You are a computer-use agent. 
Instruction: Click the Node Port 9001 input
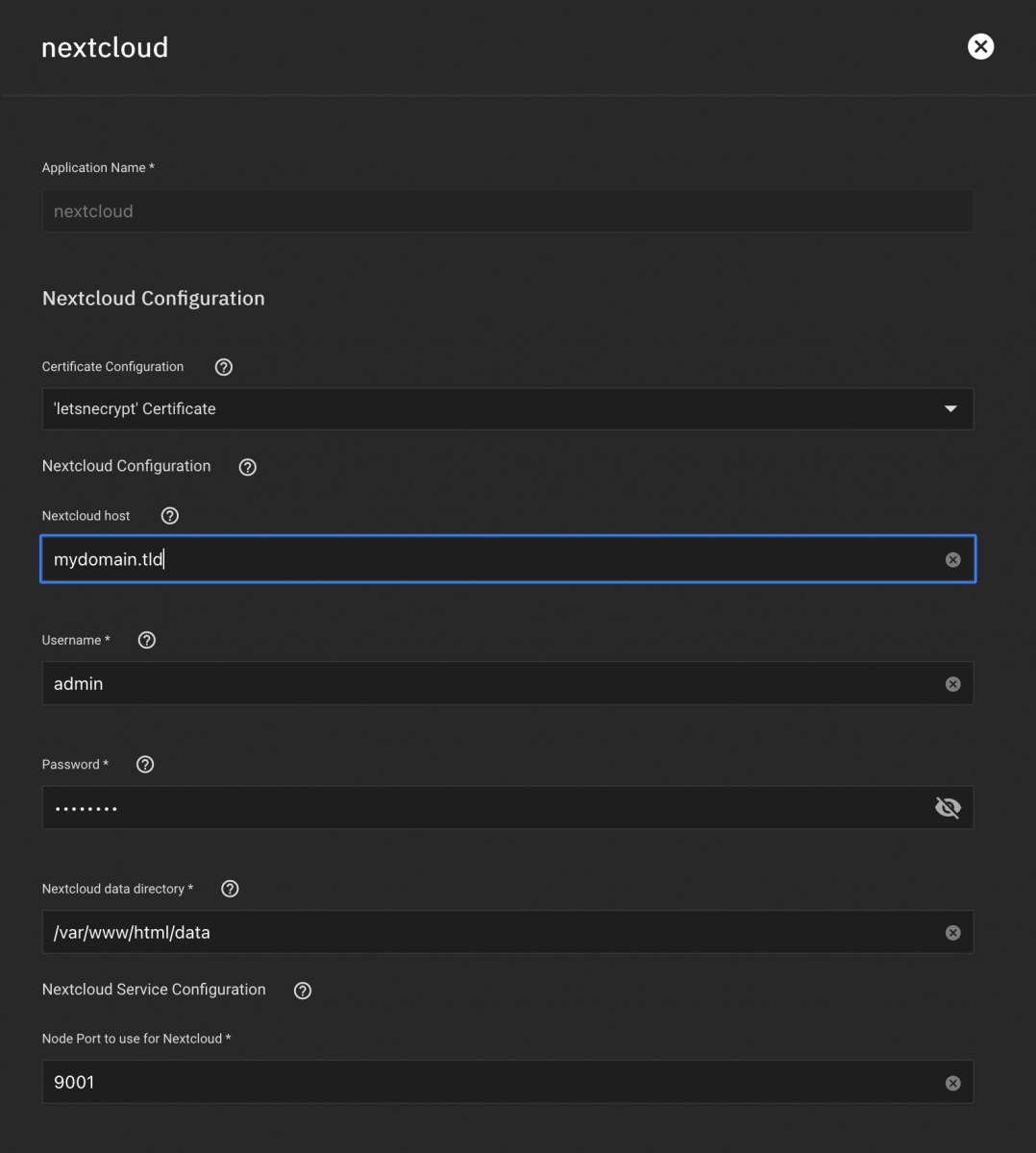(481, 1083)
